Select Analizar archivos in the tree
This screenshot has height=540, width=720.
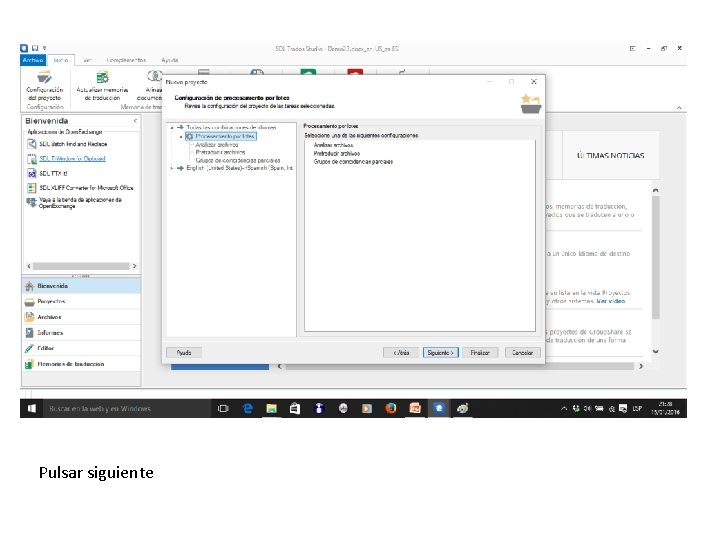217,145
